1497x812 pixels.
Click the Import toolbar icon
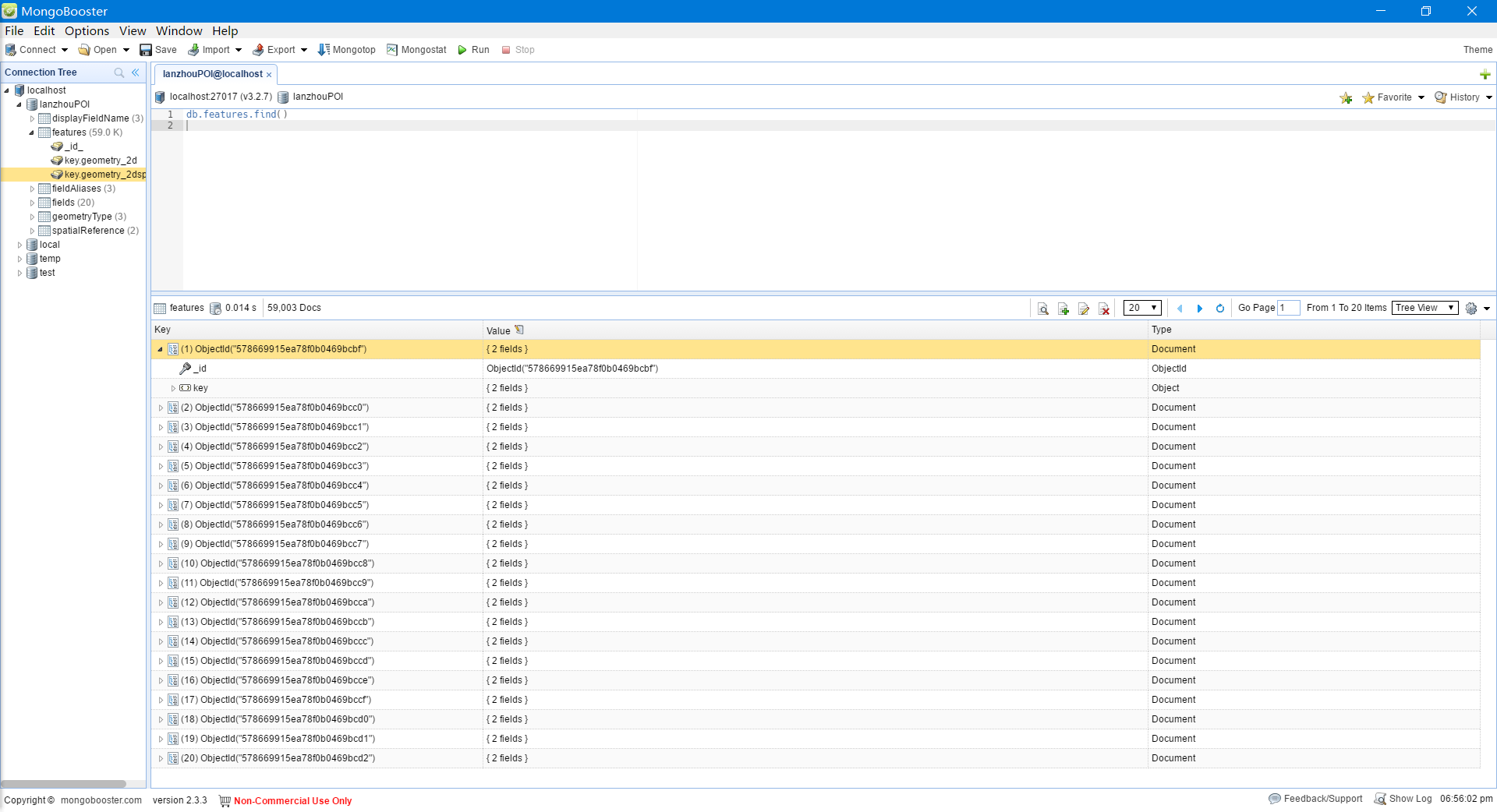pyautogui.click(x=193, y=50)
